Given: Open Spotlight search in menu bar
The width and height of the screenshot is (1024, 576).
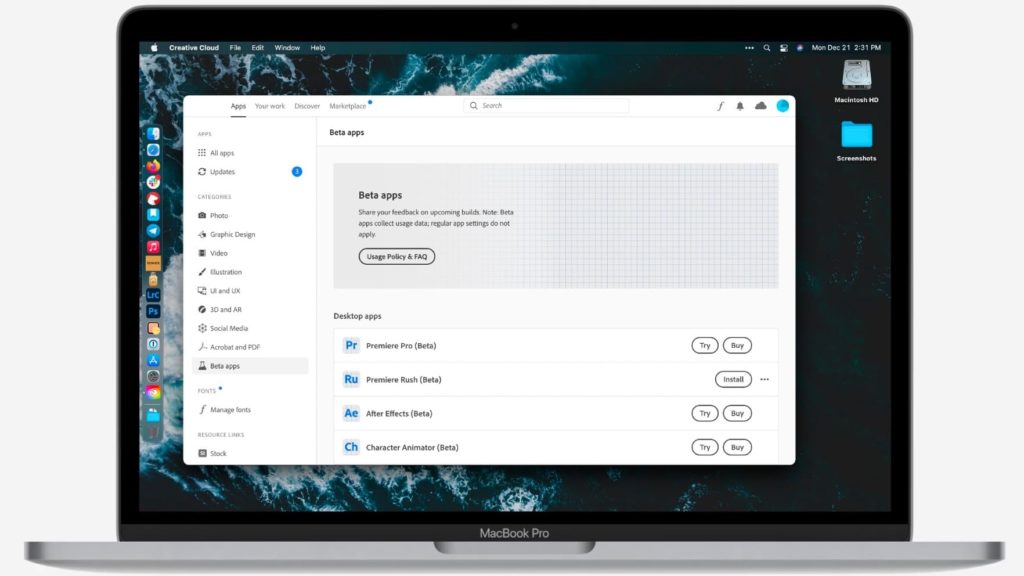Looking at the screenshot, I should click(767, 48).
